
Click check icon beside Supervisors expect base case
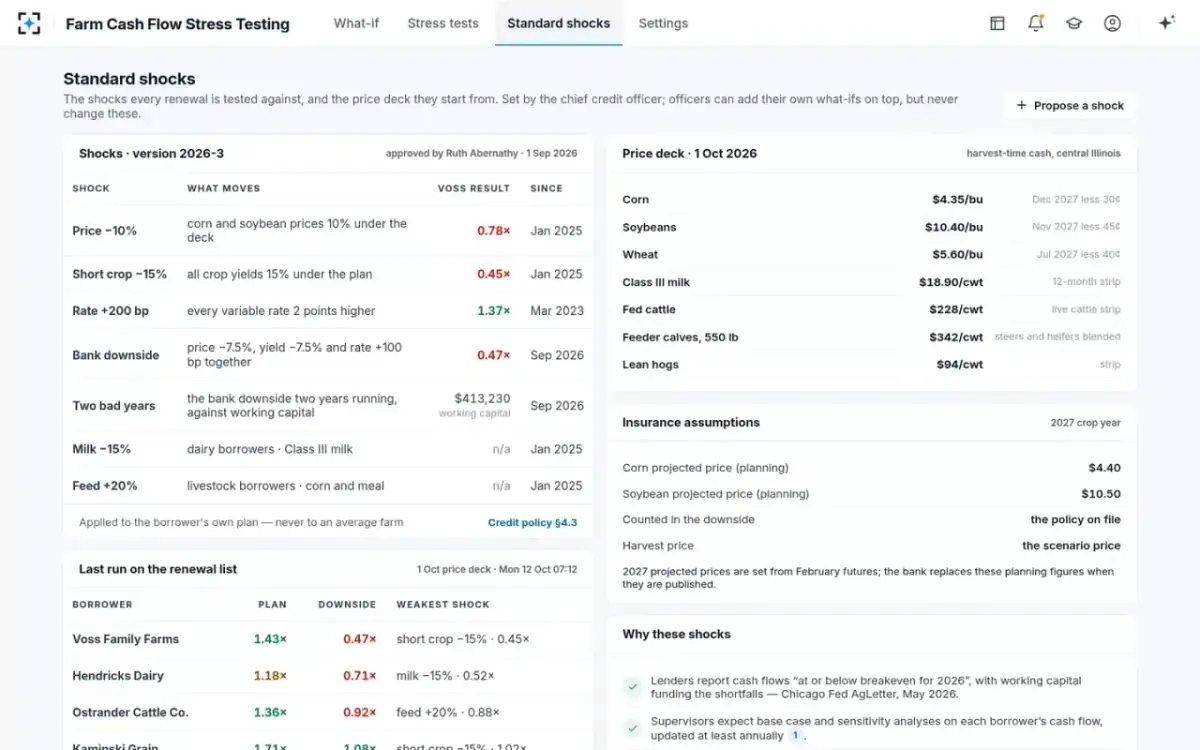click(632, 728)
